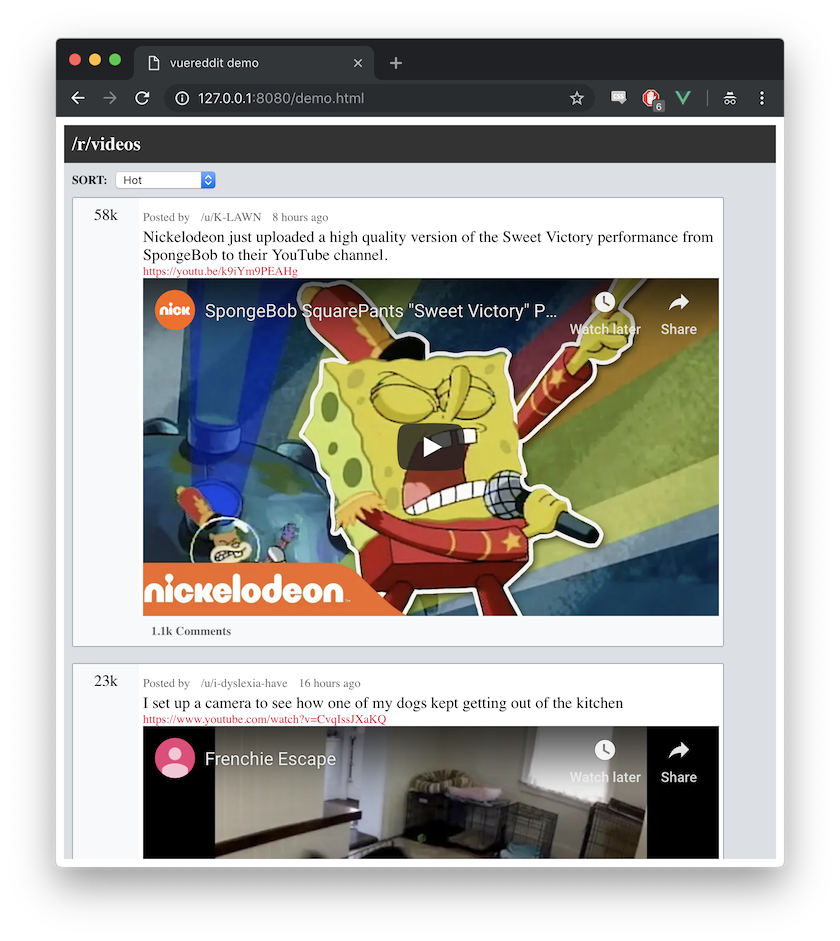
Task: Open the youtube.com/watch?v=CvqIssJXaKQ link
Action: (x=265, y=719)
